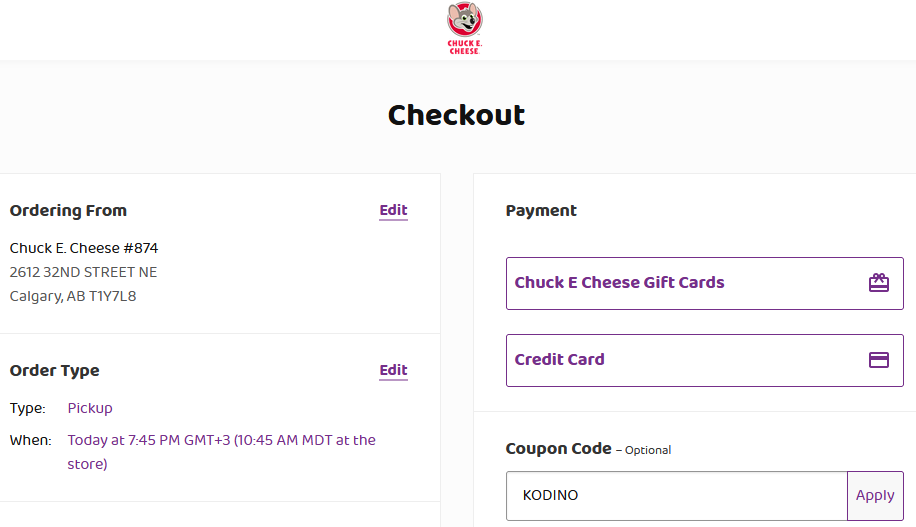Click the Payment section heading
The image size is (916, 527).
(541, 210)
